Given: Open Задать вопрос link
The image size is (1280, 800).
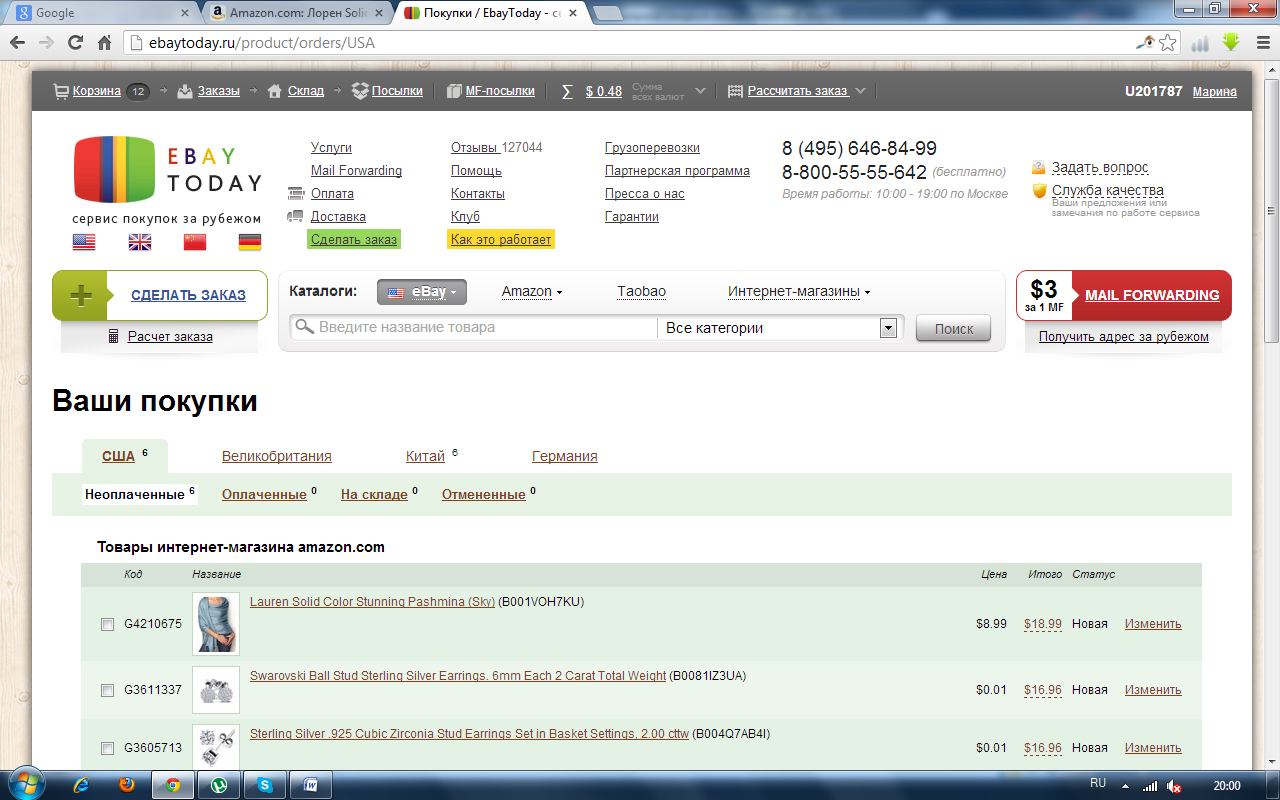Looking at the screenshot, I should 1100,167.
